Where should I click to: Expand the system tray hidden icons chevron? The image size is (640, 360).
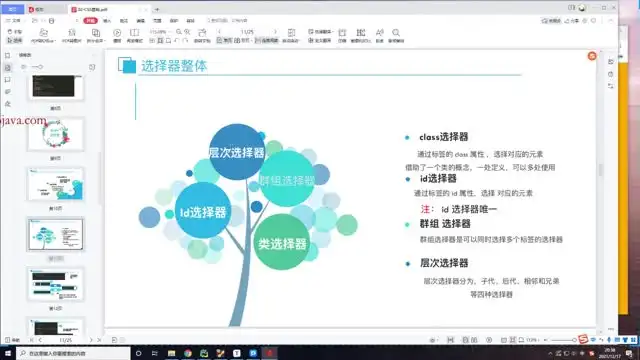550,353
